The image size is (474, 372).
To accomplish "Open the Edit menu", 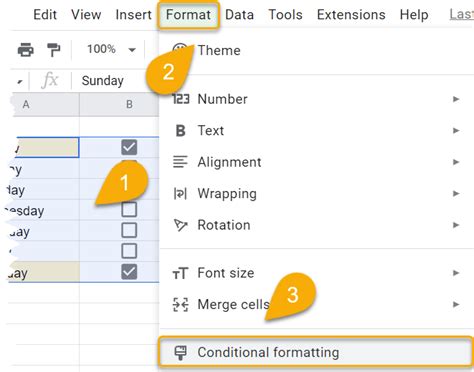I will (45, 15).
